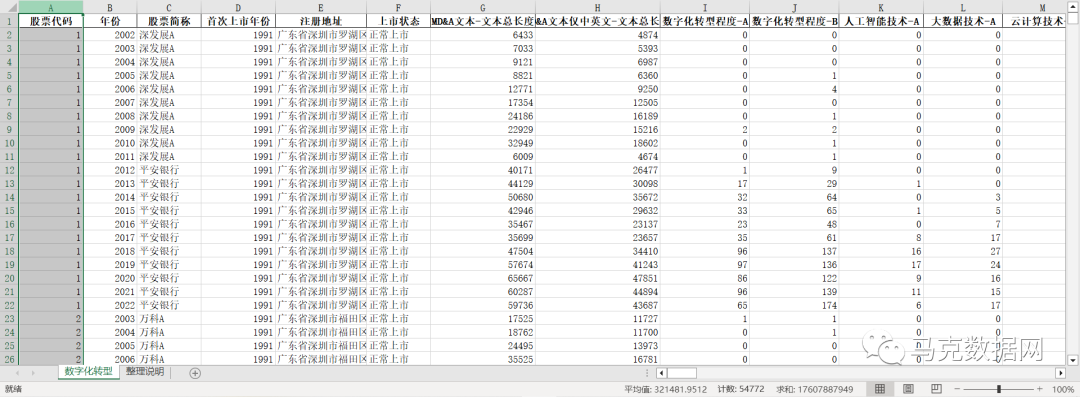Click the 上市状态 header cell
1080x397 pixels.
(x=398, y=21)
